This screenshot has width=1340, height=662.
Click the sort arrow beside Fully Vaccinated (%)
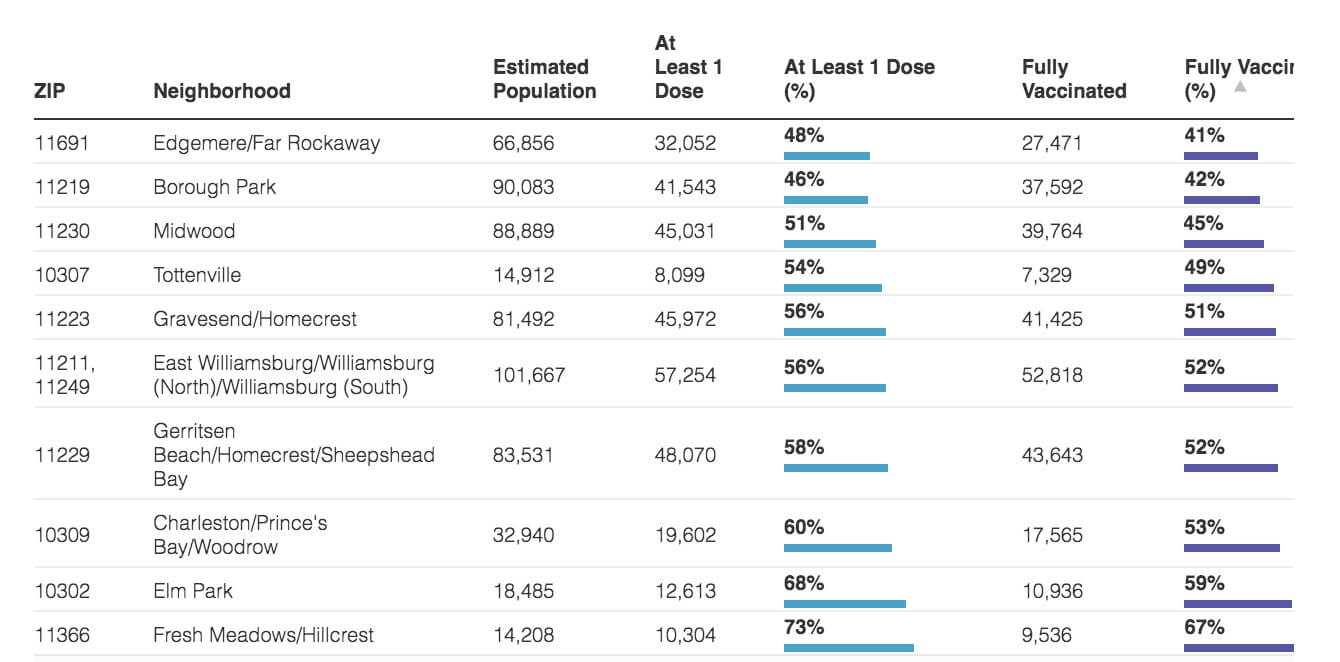(x=1240, y=87)
